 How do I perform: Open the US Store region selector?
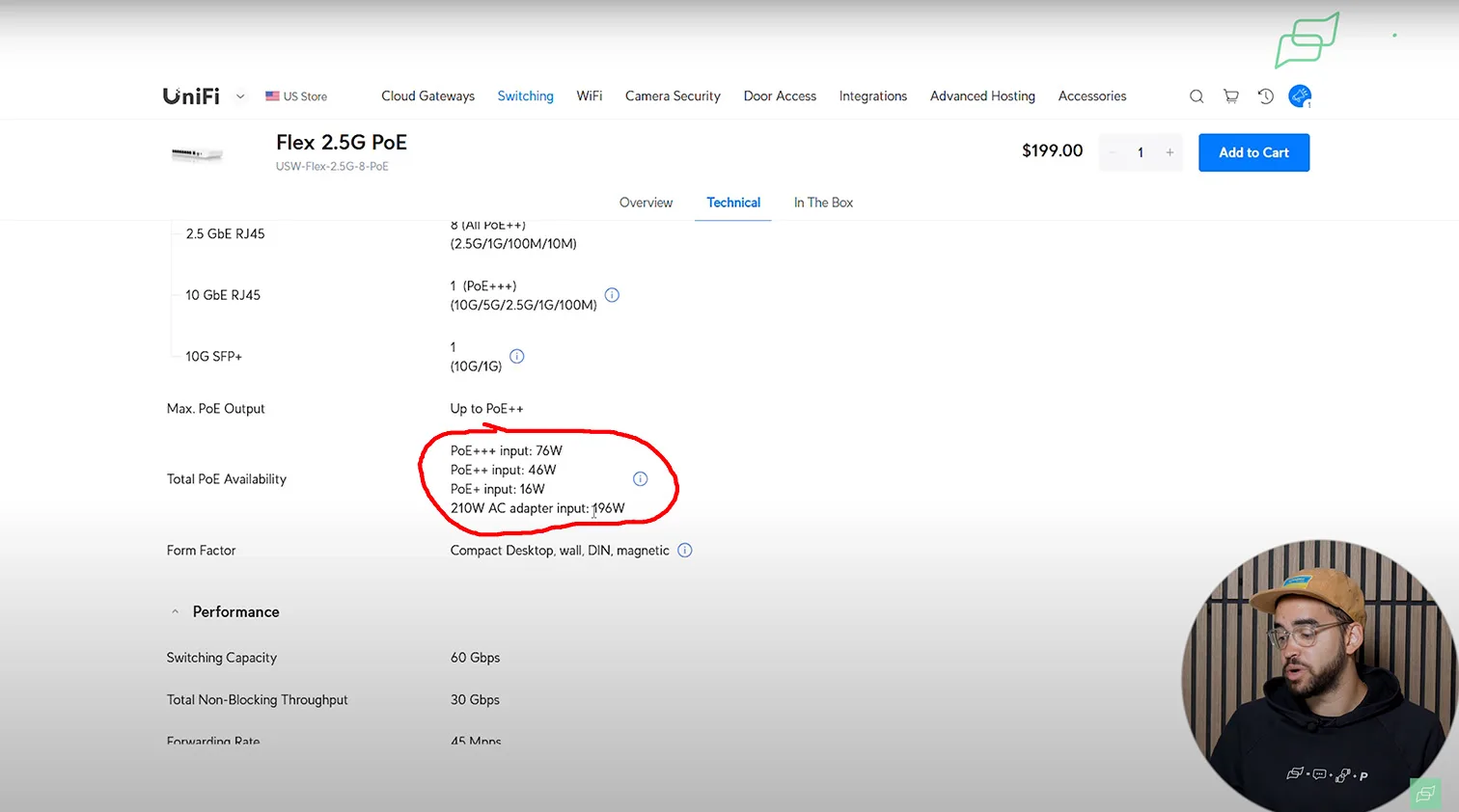(296, 96)
